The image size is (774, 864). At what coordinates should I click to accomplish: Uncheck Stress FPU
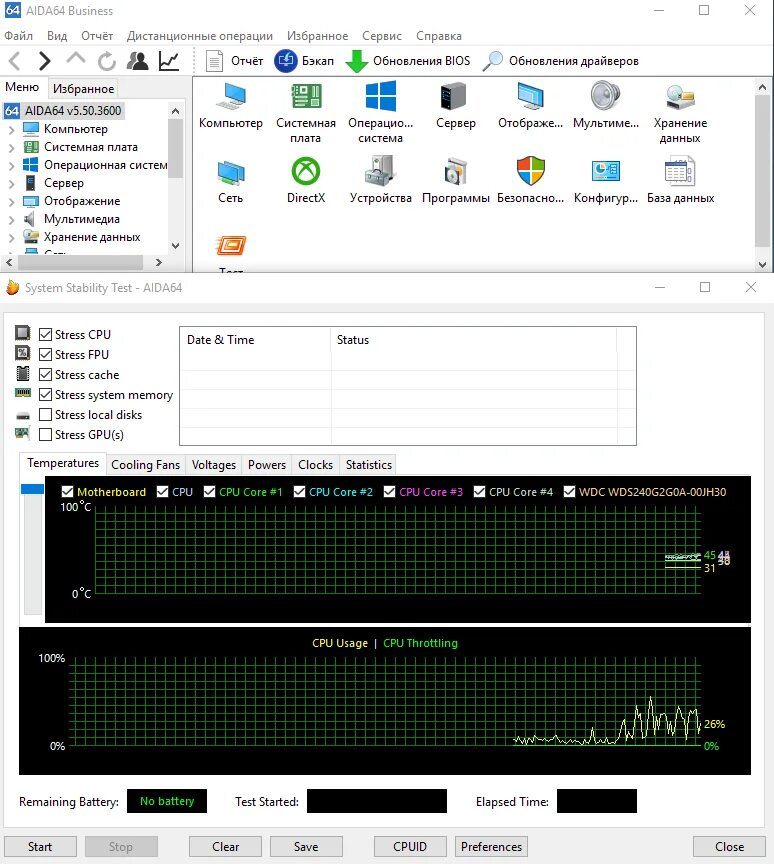pos(46,354)
